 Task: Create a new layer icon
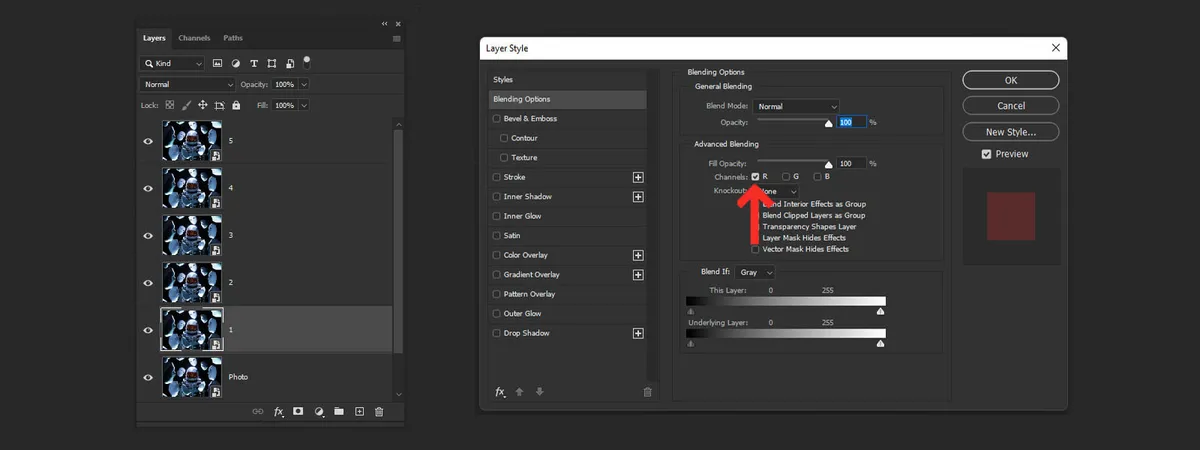(359, 411)
